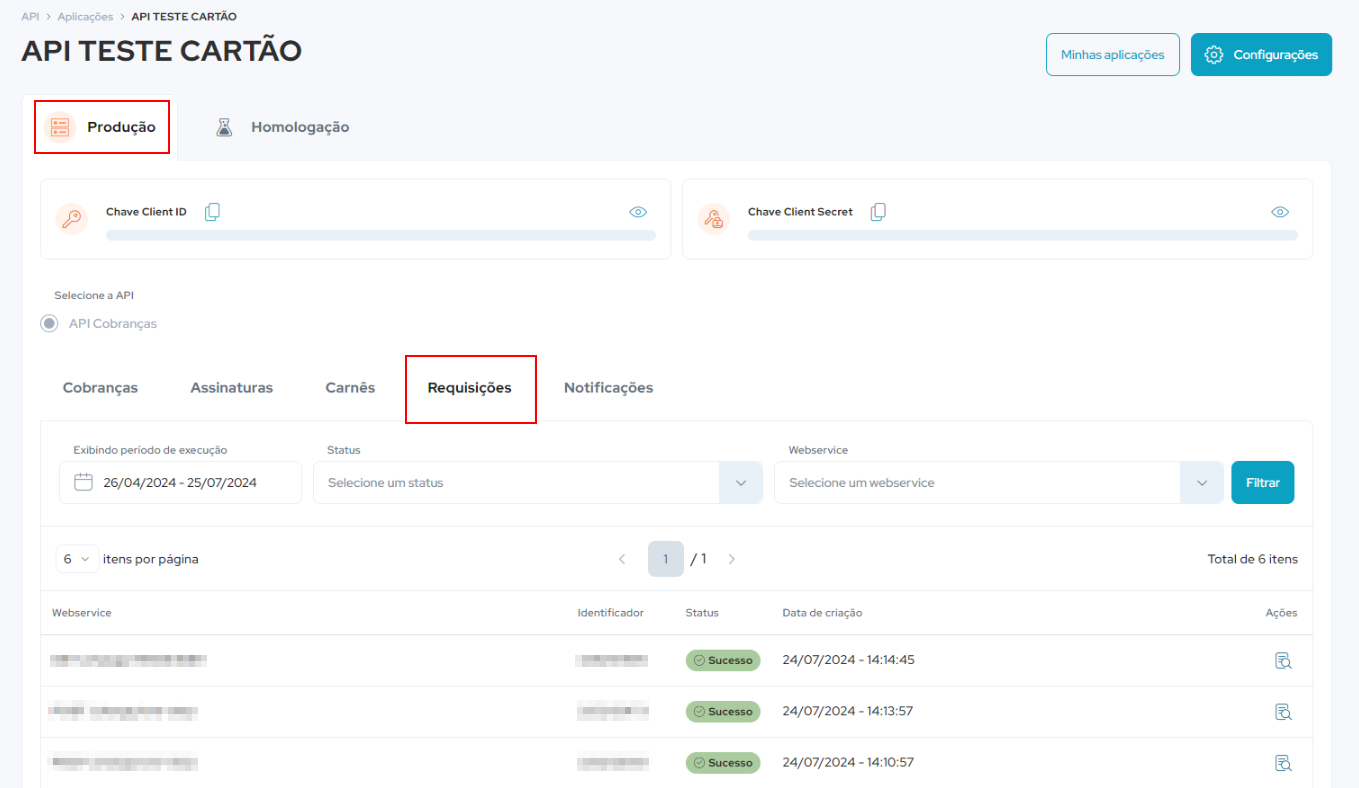
Task: Click the calendar icon in period field
Action: [84, 482]
